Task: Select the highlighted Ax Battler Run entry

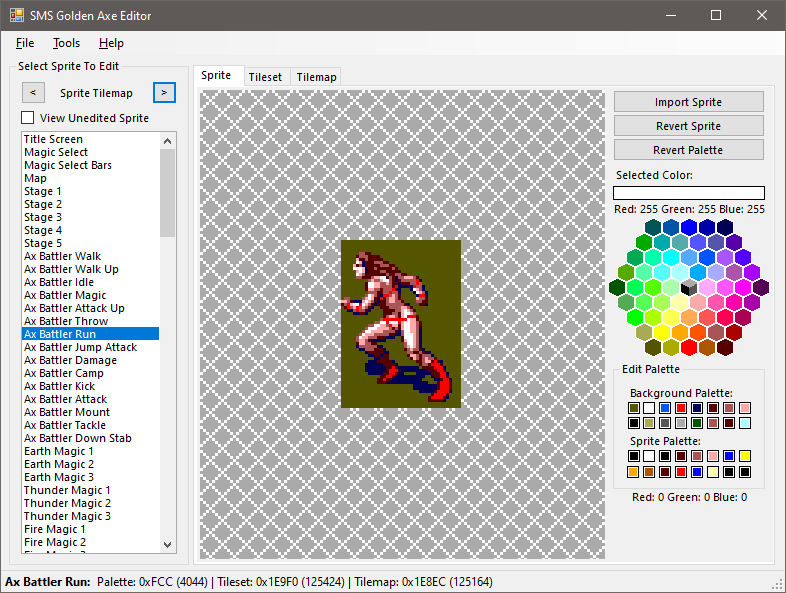Action: (x=91, y=334)
